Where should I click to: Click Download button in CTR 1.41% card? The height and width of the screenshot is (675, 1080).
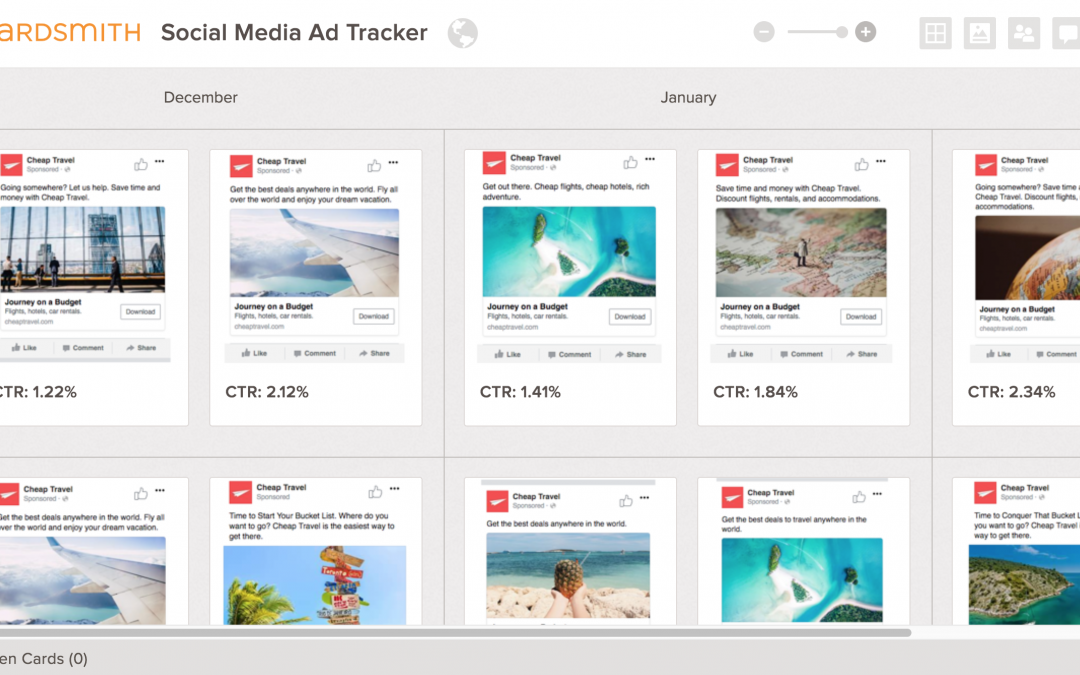[630, 317]
